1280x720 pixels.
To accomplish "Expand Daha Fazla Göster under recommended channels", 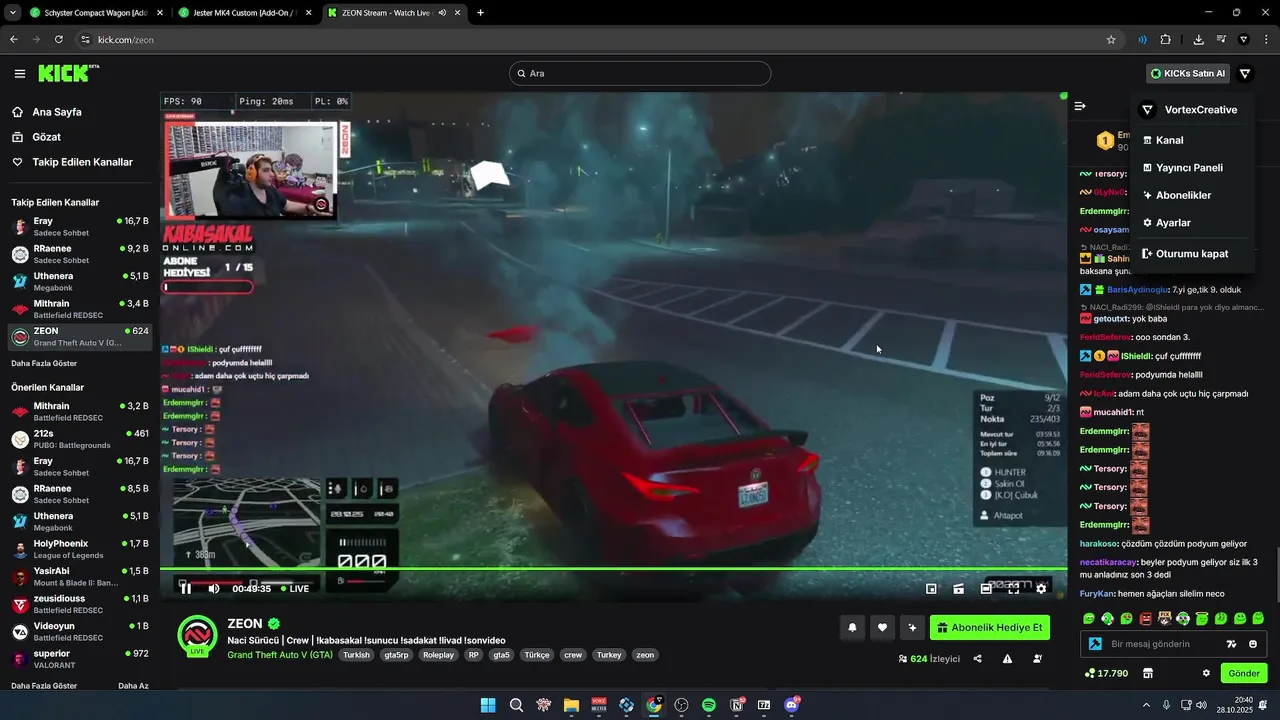I will [x=44, y=686].
